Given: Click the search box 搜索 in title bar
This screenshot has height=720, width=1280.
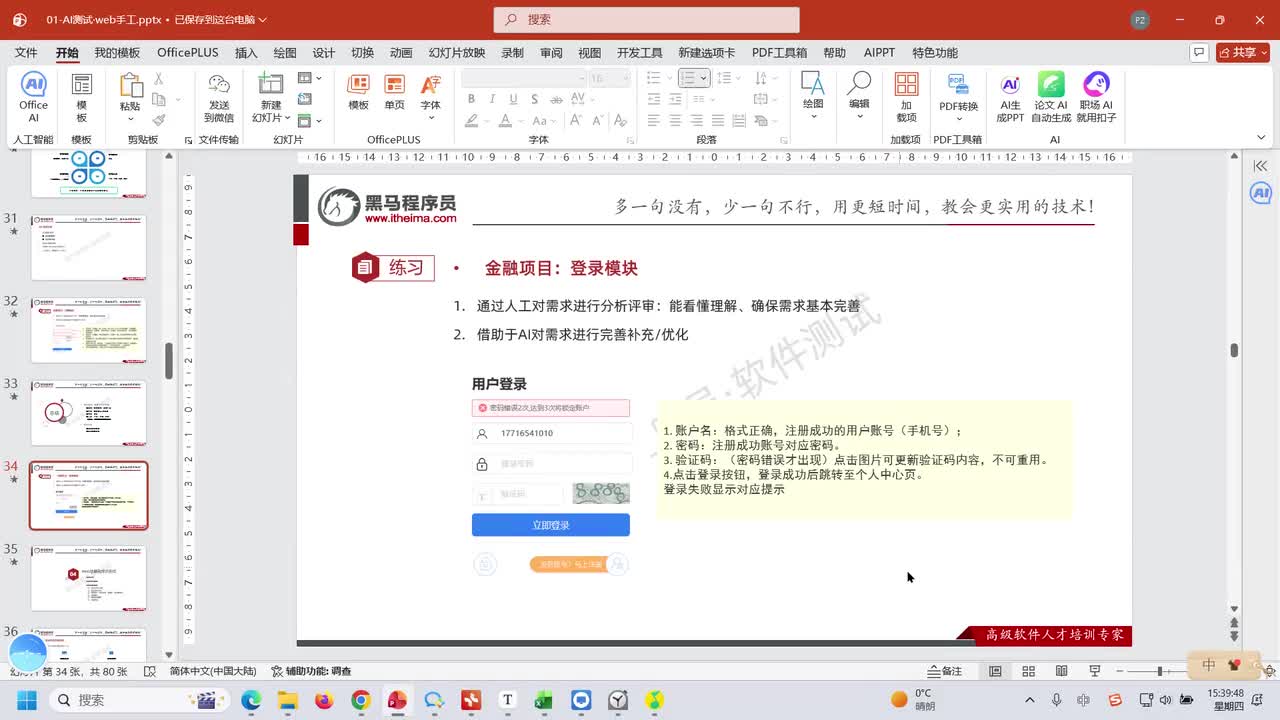Looking at the screenshot, I should (x=646, y=19).
